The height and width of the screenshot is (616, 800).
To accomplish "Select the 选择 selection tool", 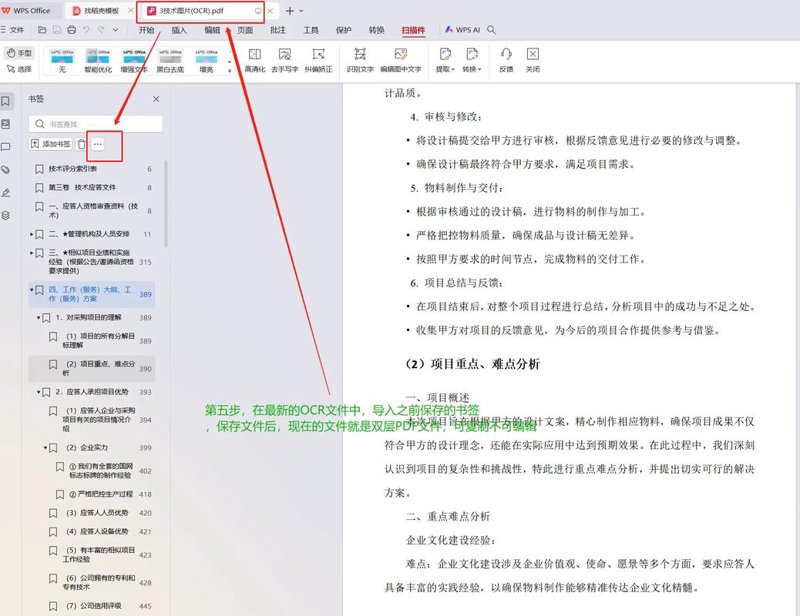I will coord(19,69).
